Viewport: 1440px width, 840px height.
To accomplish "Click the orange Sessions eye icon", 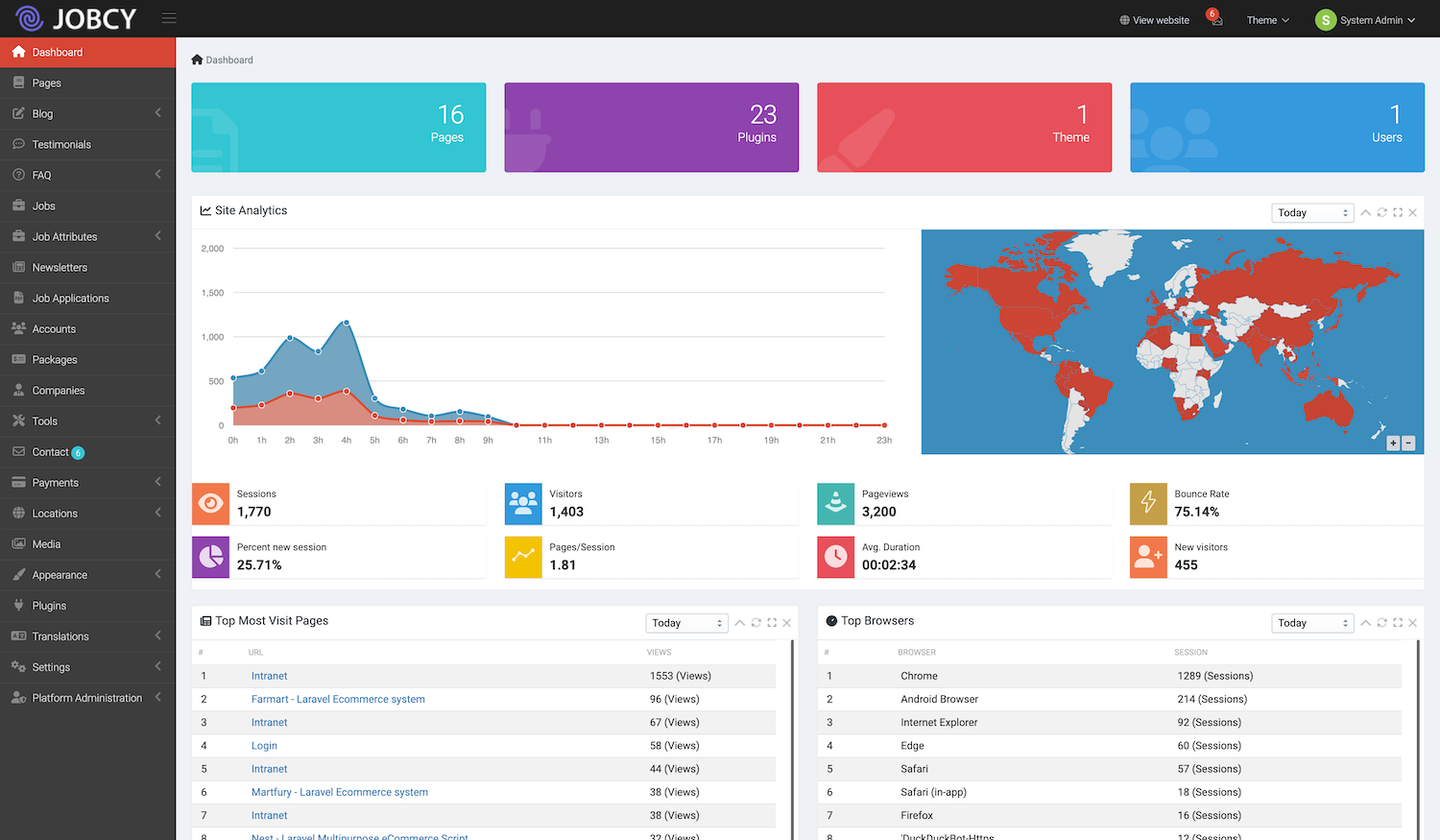I will click(x=210, y=503).
